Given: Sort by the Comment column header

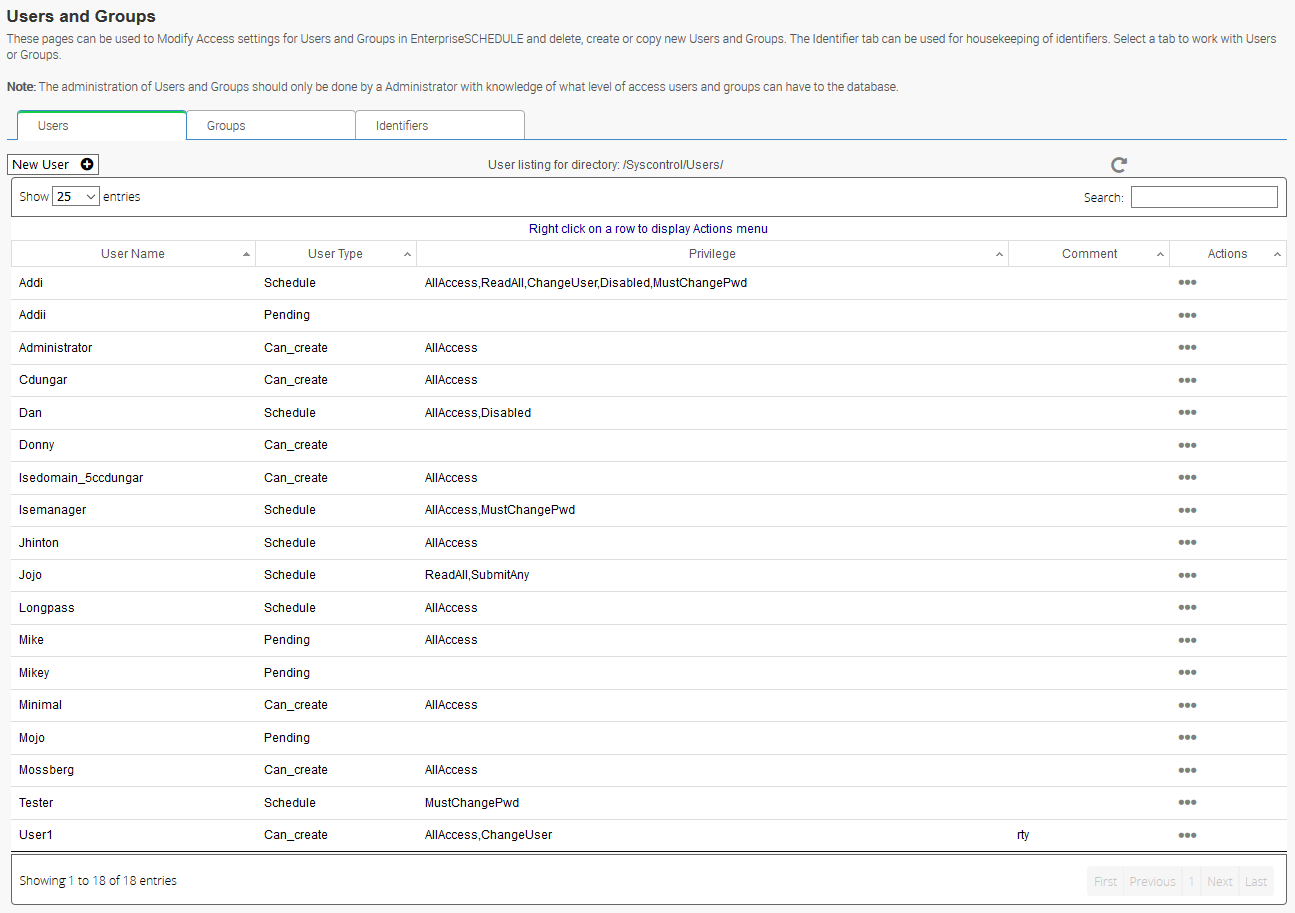Looking at the screenshot, I should [x=1089, y=254].
